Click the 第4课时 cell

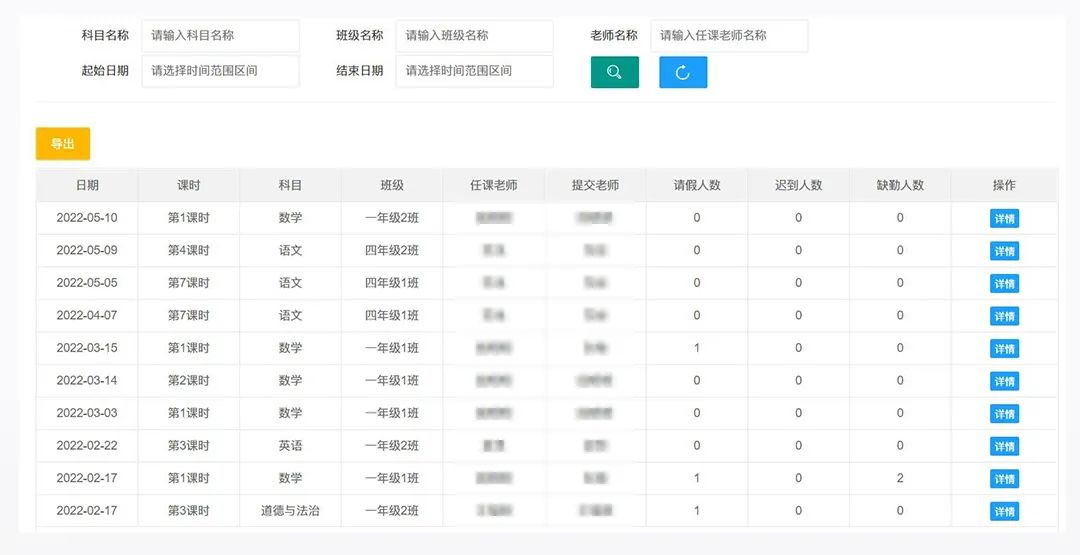point(189,250)
